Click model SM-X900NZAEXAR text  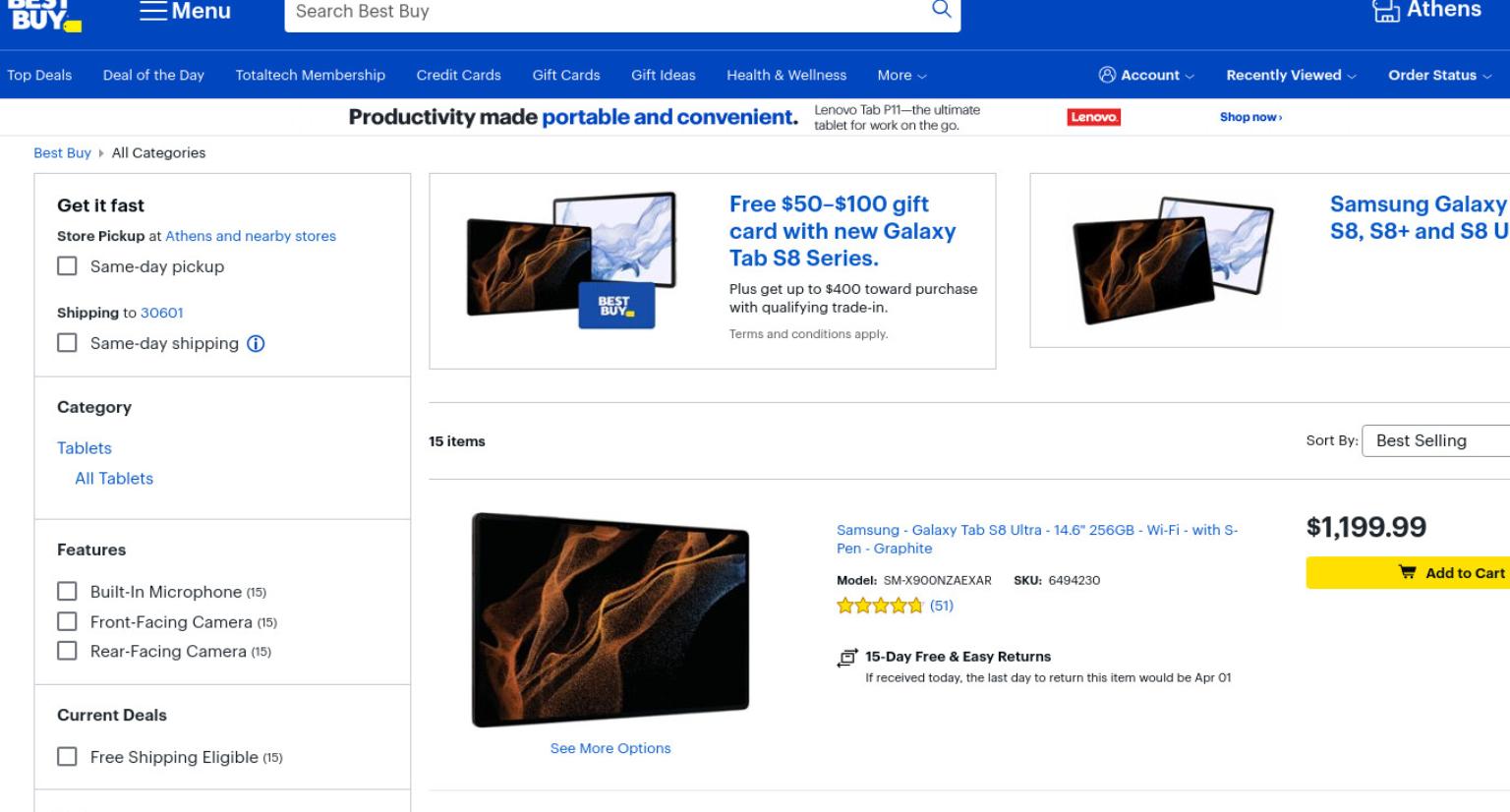coord(914,581)
